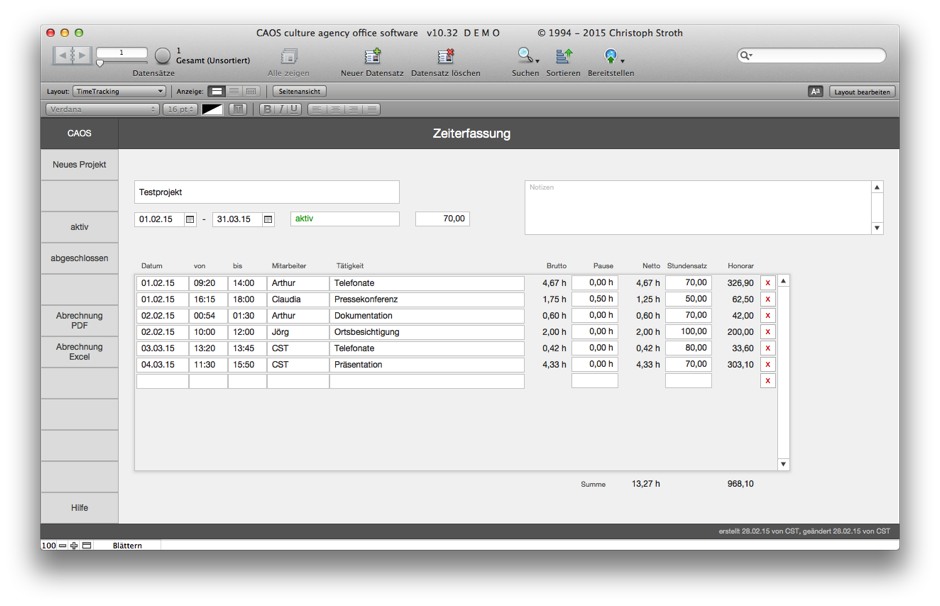Click the Seitenansicht button

[x=300, y=92]
